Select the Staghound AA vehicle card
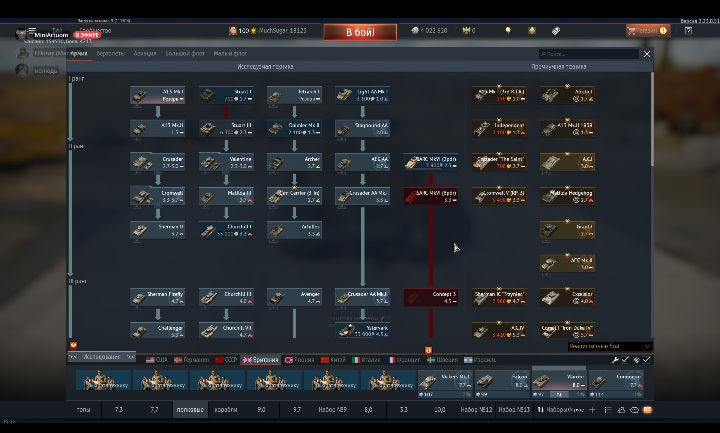Screen dimensions: 720x433 362,129
